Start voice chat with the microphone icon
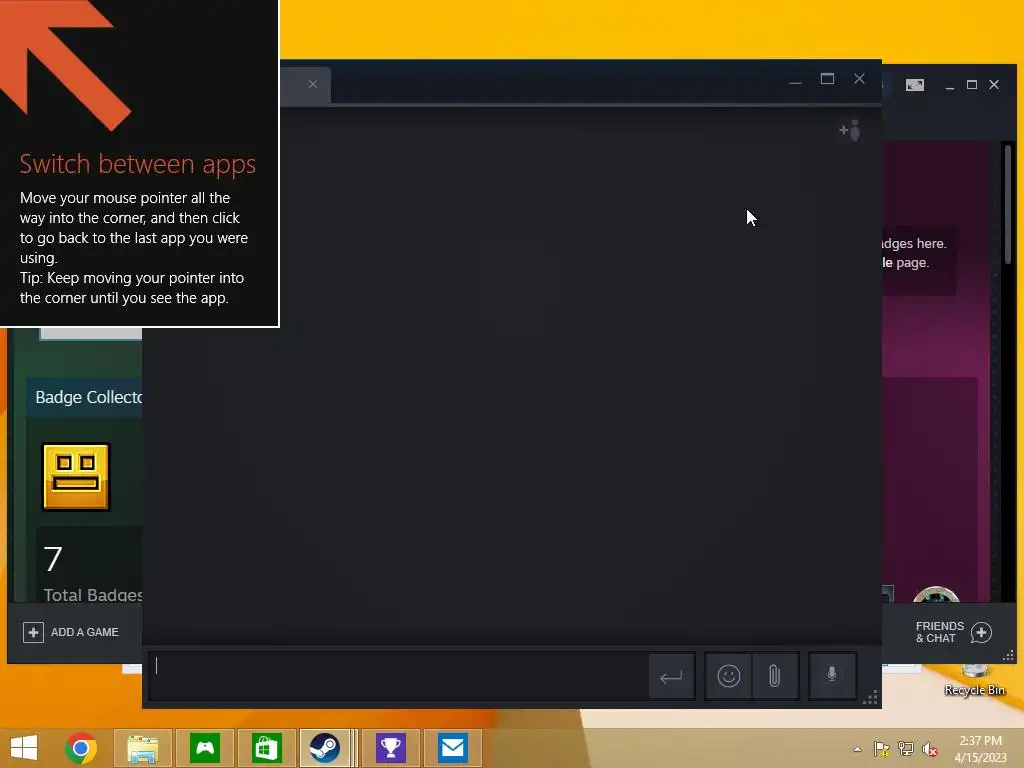 832,675
